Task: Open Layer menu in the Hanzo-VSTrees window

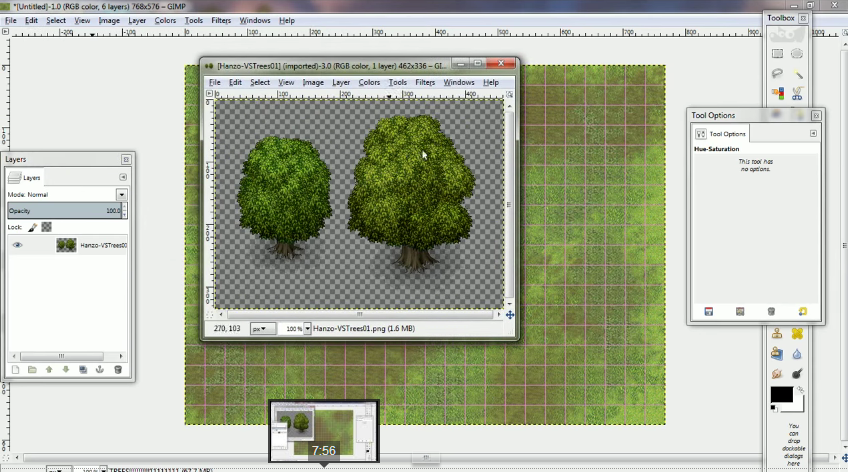Action: click(x=341, y=82)
